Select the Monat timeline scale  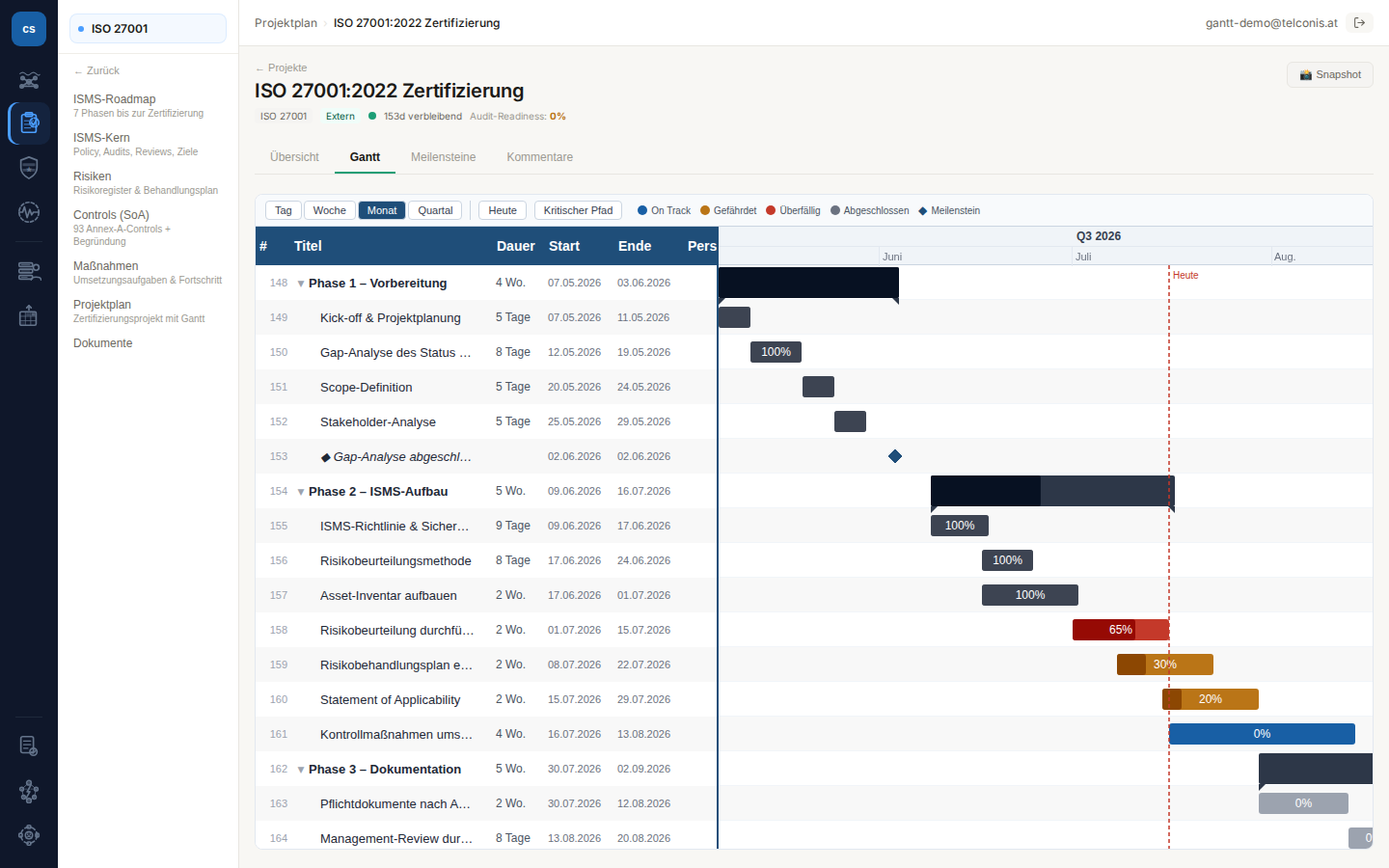(x=382, y=210)
